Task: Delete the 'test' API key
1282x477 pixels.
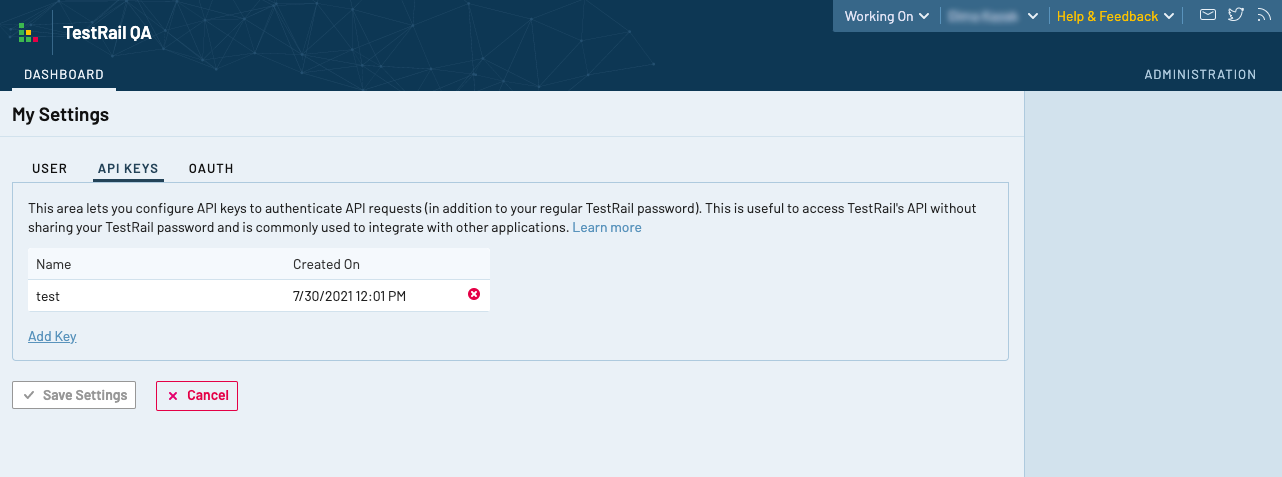Action: point(474,294)
